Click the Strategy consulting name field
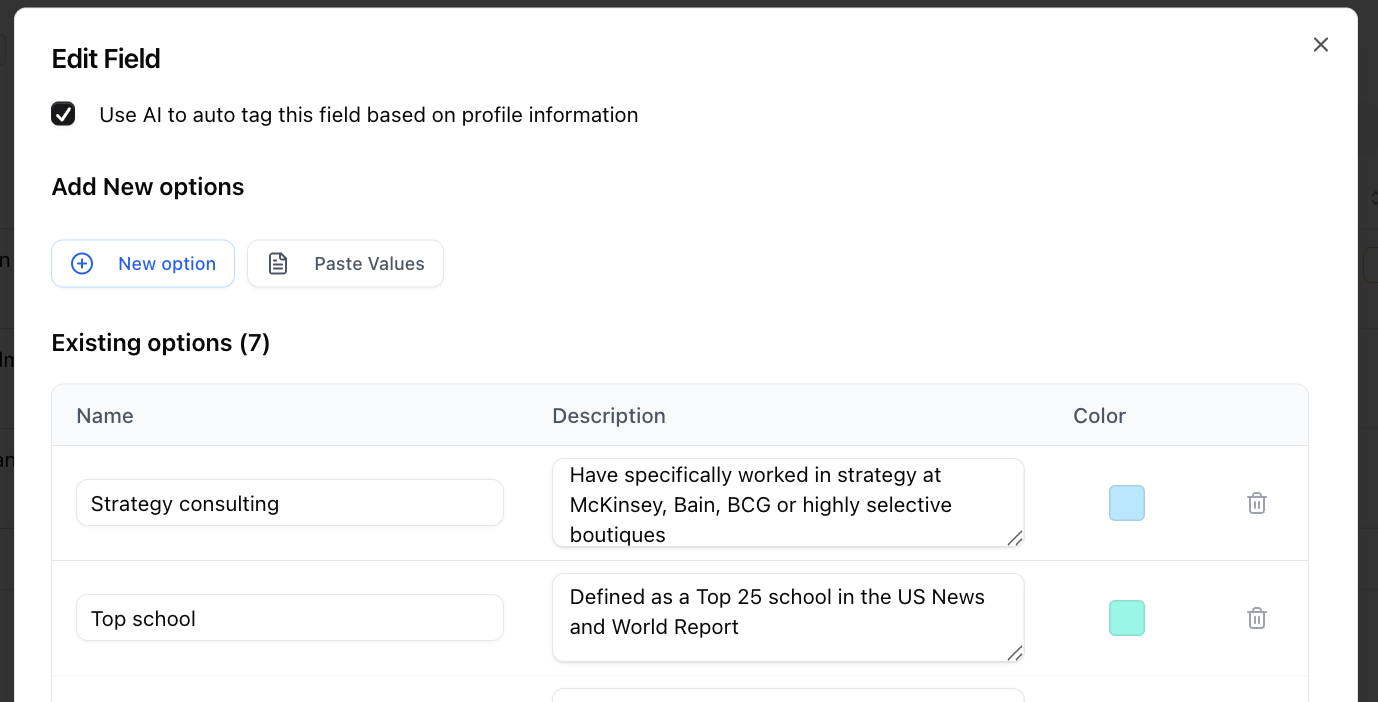 [x=290, y=503]
